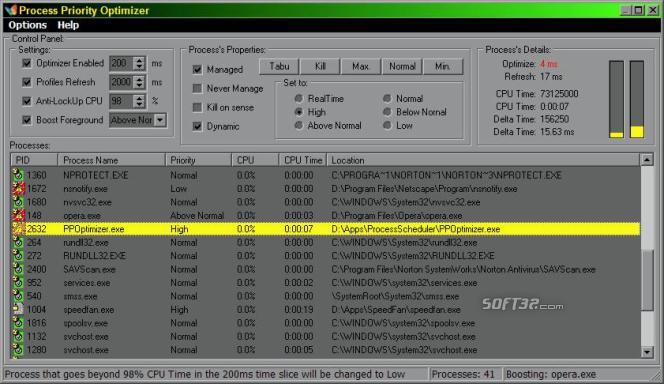Image resolution: width=664 pixels, height=384 pixels.
Task: Click the Optimizer interval field showing 200
Action: click(x=122, y=64)
